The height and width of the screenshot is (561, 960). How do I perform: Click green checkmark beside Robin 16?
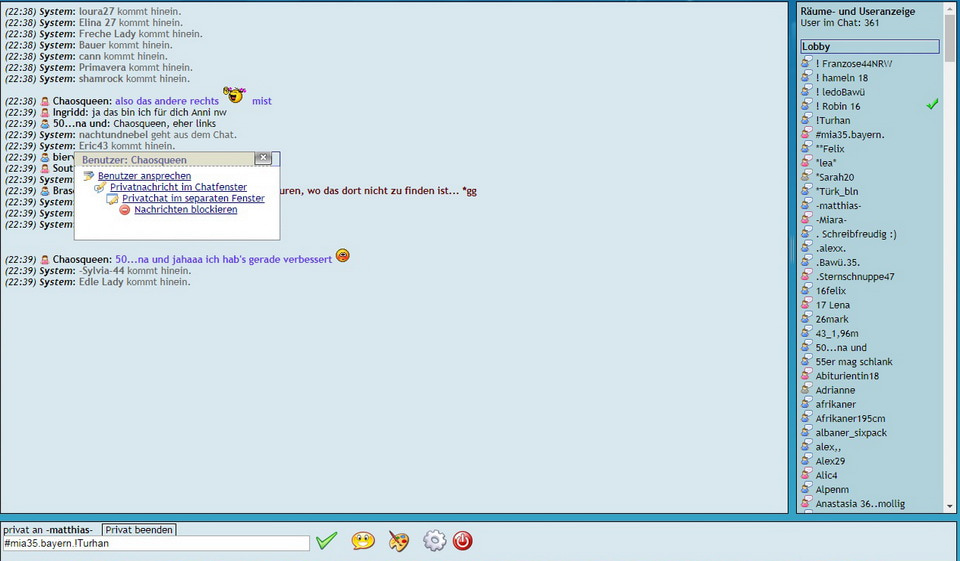tap(932, 104)
